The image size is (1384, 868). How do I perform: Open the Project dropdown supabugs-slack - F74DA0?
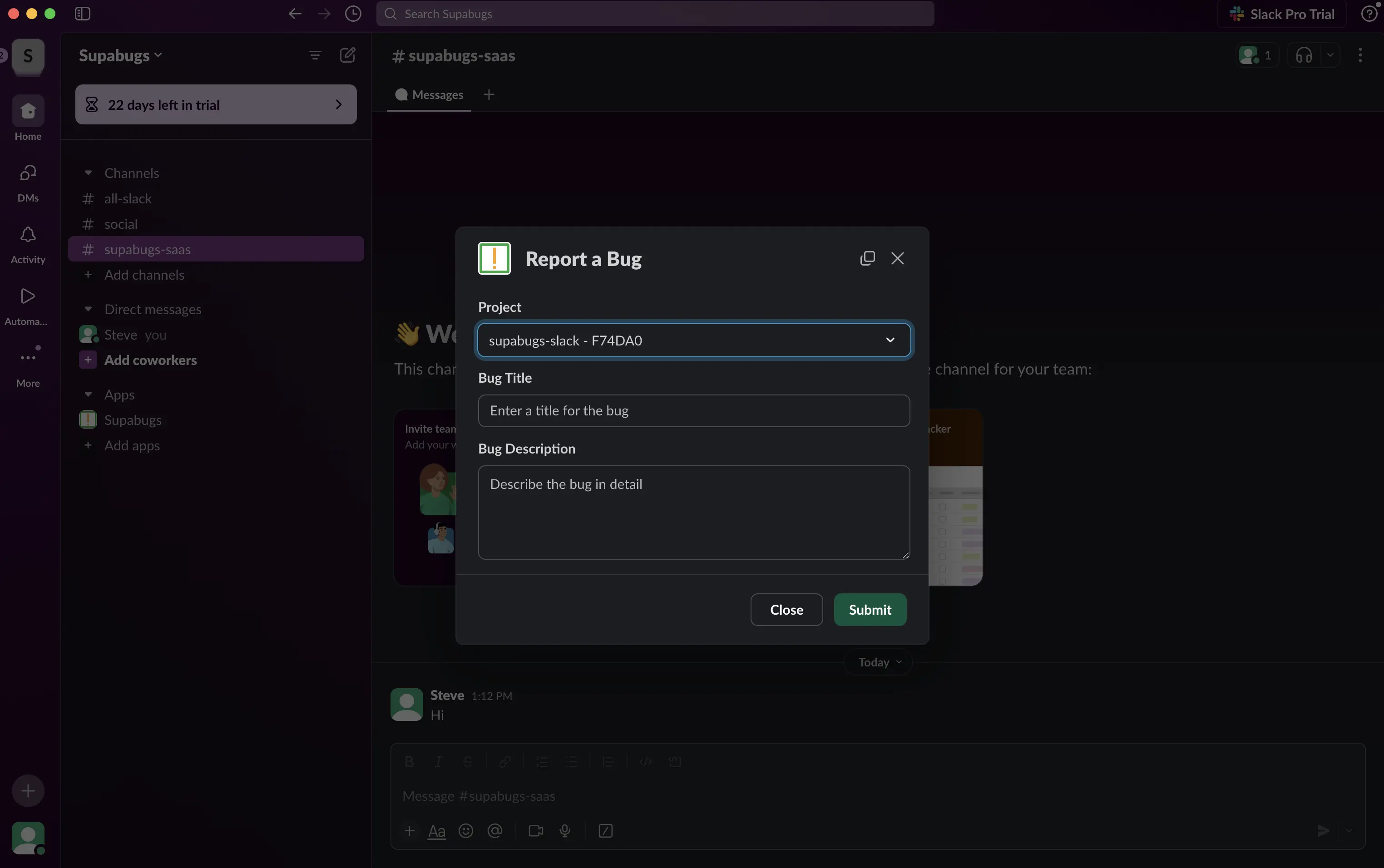(x=693, y=340)
